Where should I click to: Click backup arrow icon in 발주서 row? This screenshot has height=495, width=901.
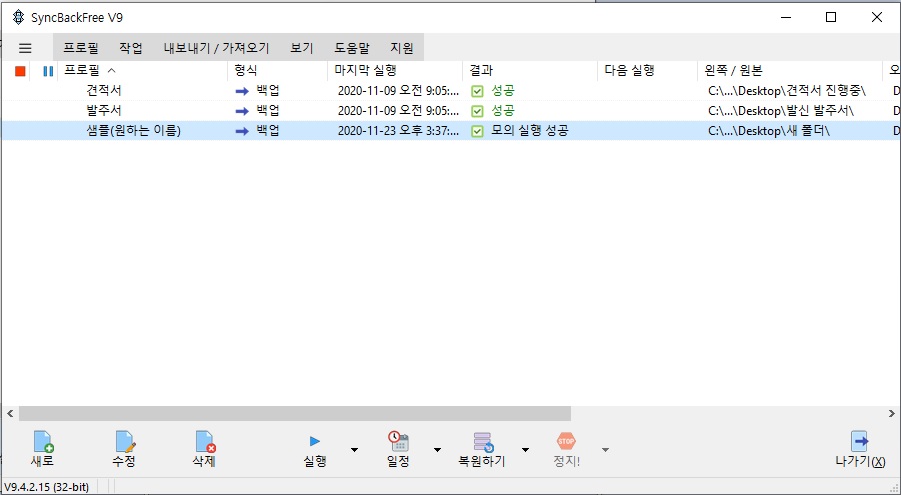pos(242,111)
